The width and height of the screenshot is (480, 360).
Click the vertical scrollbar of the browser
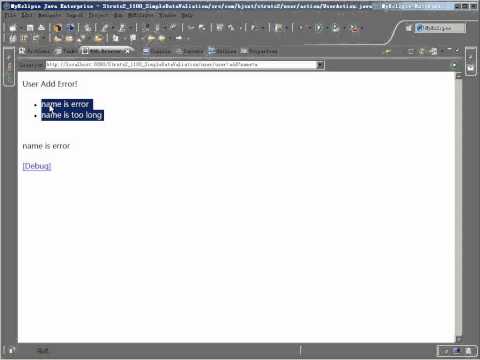tap(459, 207)
